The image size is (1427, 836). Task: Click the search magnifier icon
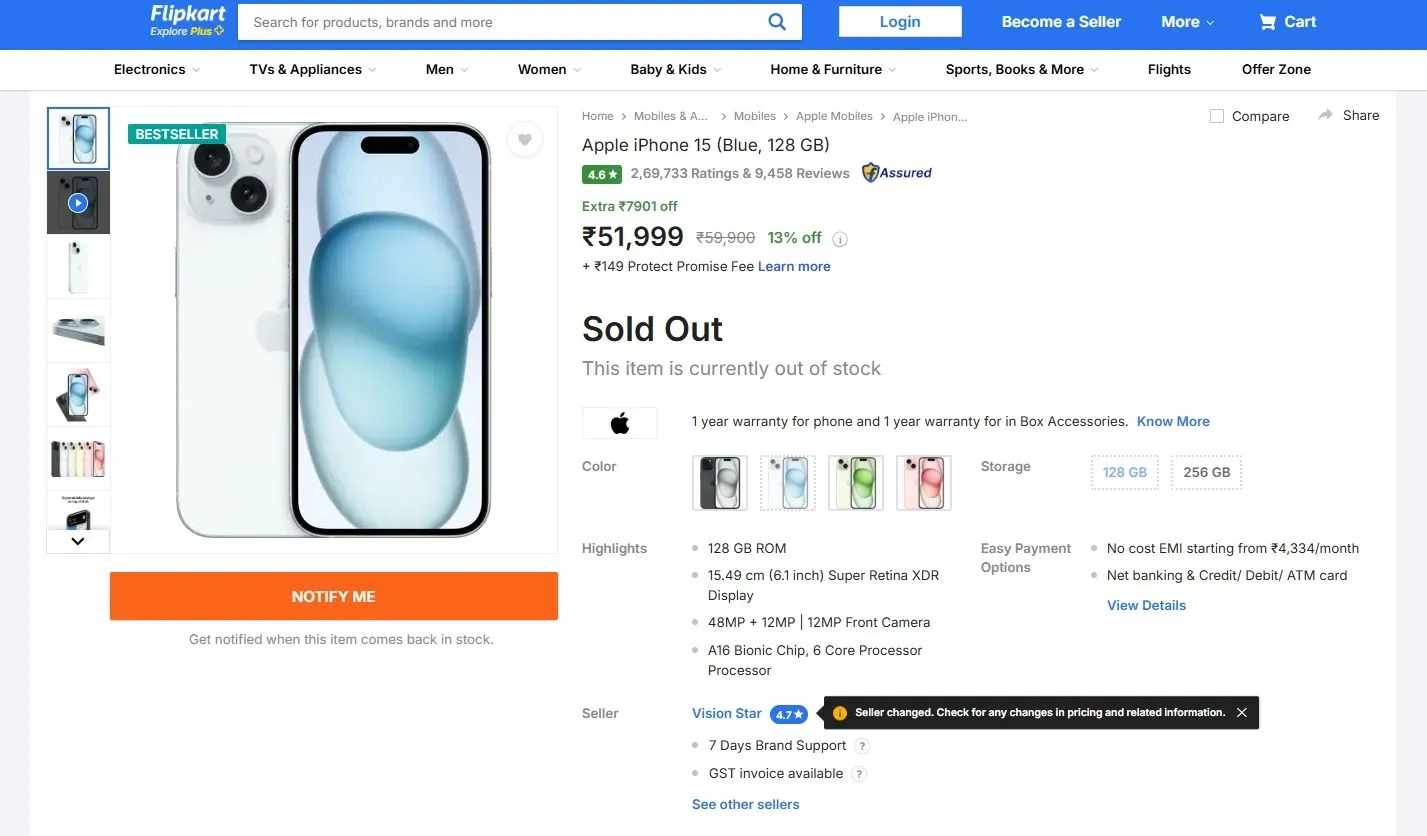[x=777, y=21]
